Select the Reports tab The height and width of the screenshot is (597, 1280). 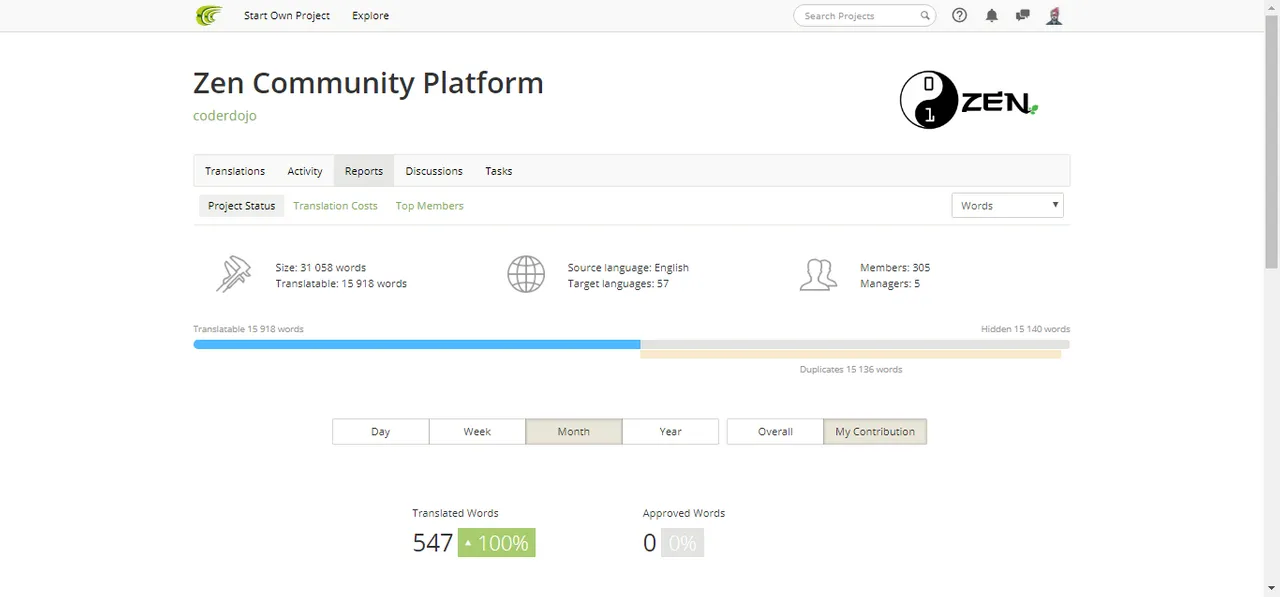point(364,171)
